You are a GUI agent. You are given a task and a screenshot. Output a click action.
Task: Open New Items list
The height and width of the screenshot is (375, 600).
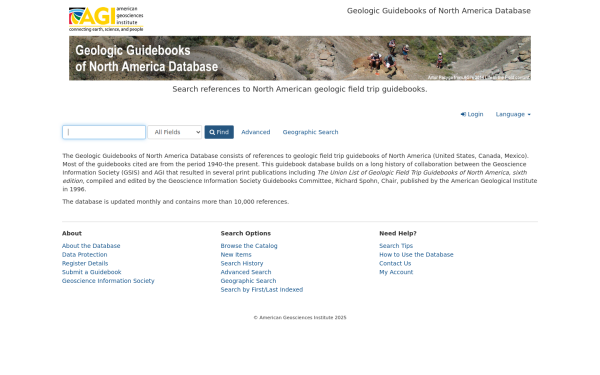236,254
